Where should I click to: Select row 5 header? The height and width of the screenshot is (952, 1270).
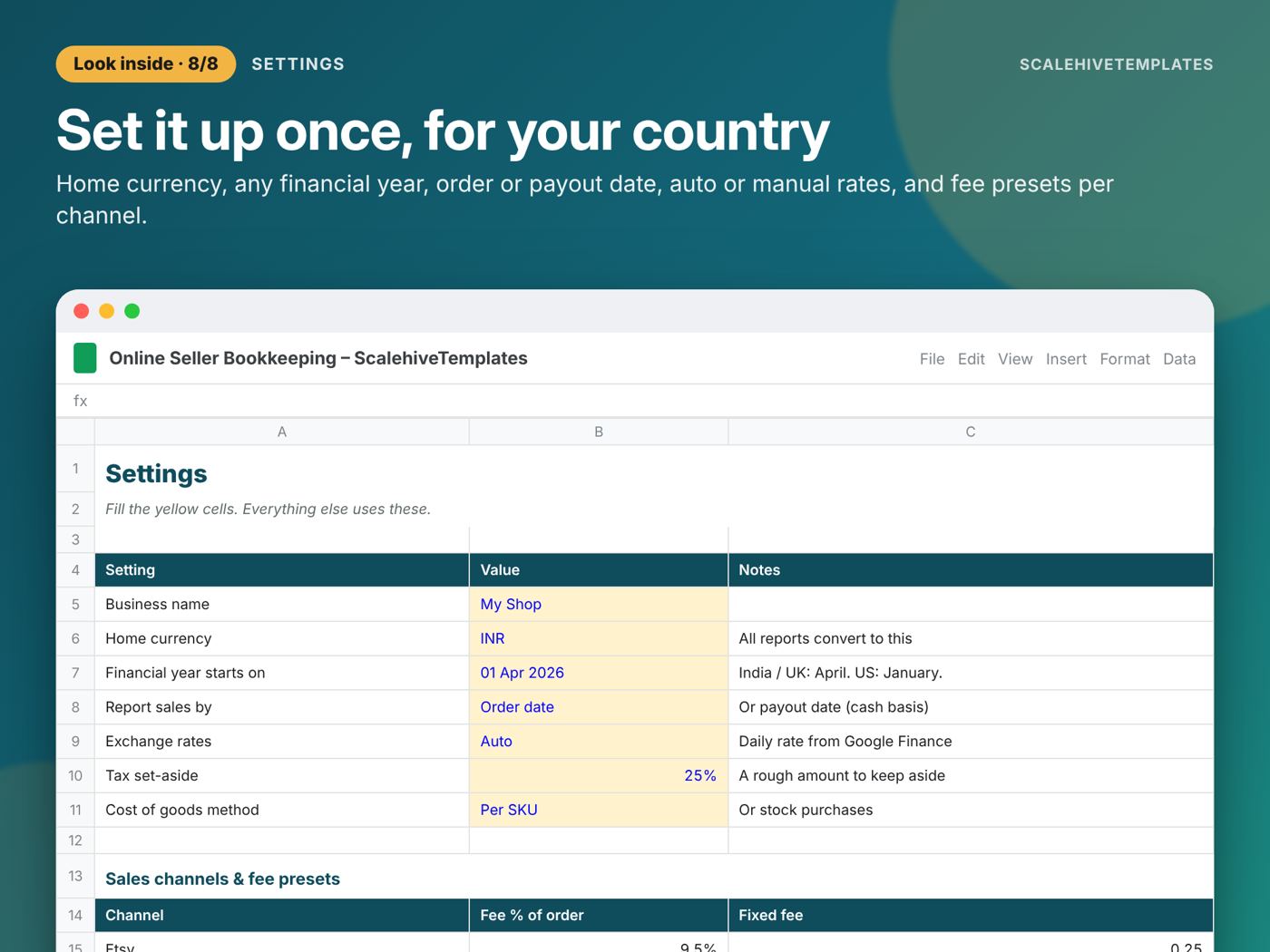pos(75,605)
